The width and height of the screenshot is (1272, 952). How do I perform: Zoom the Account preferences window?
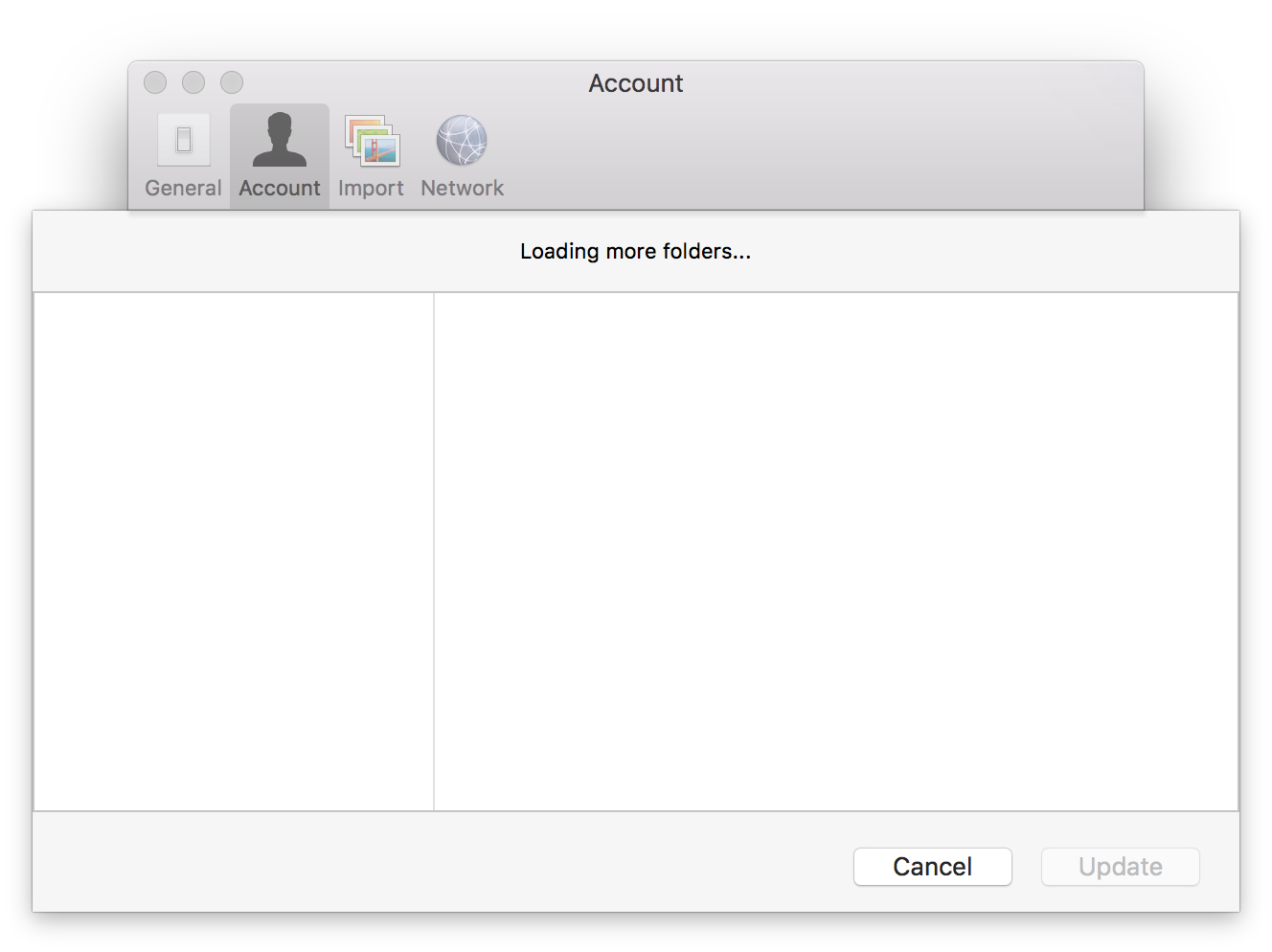tap(232, 82)
